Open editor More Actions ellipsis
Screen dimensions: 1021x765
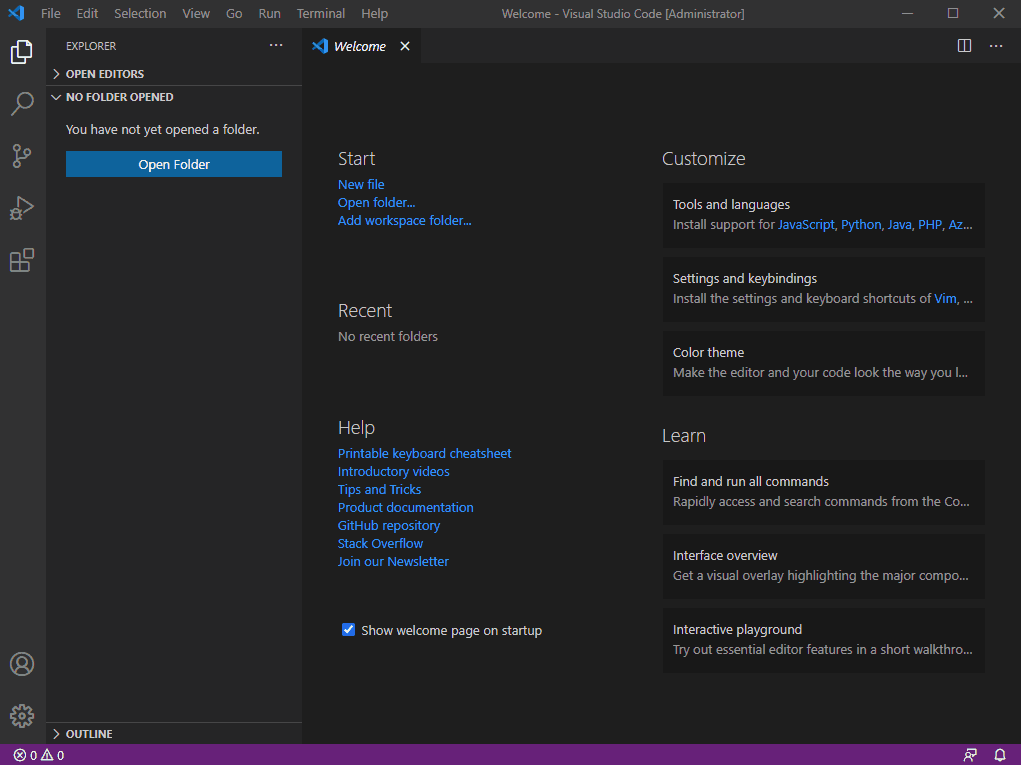click(x=996, y=46)
